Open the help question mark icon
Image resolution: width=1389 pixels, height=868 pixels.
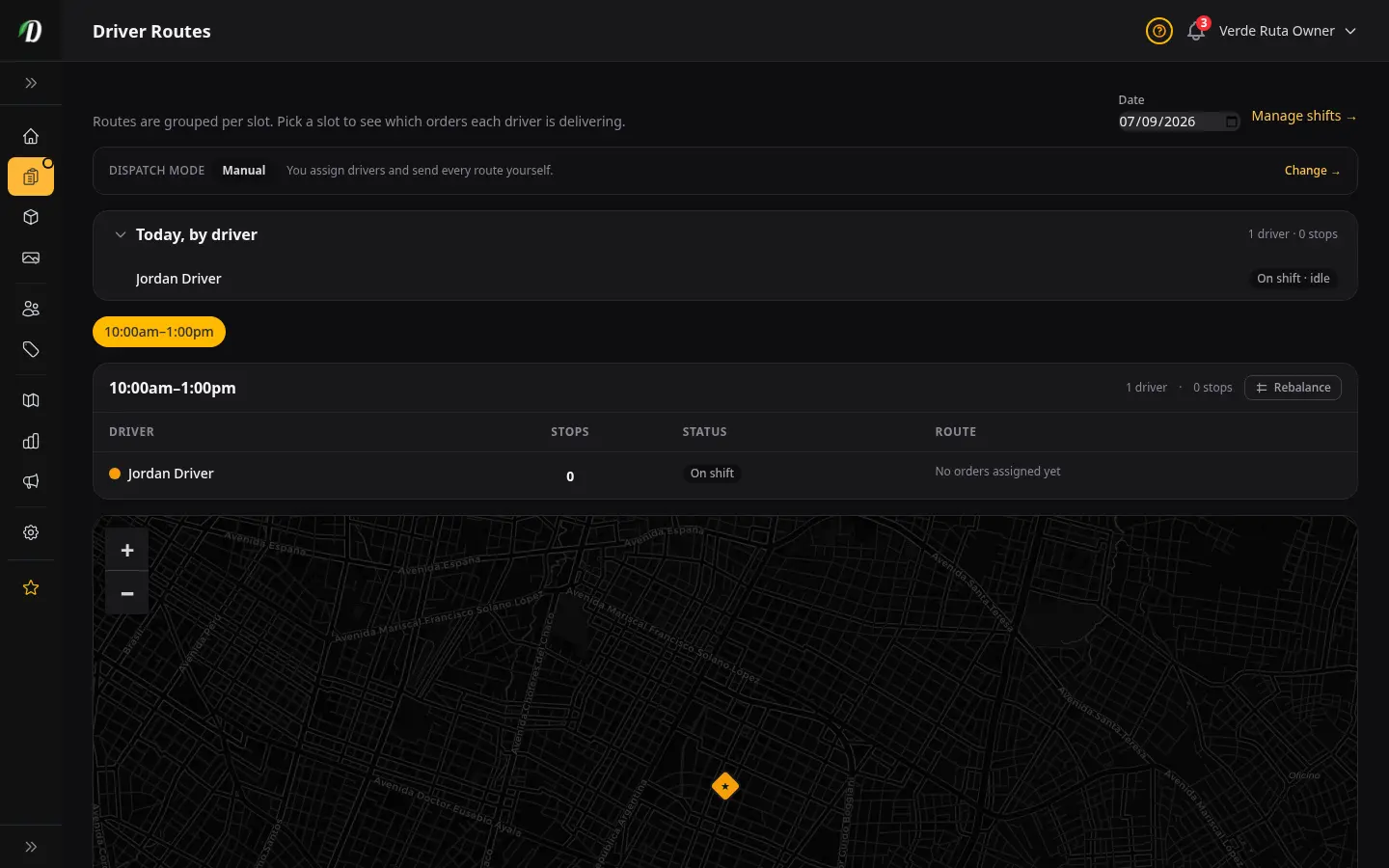tap(1158, 31)
